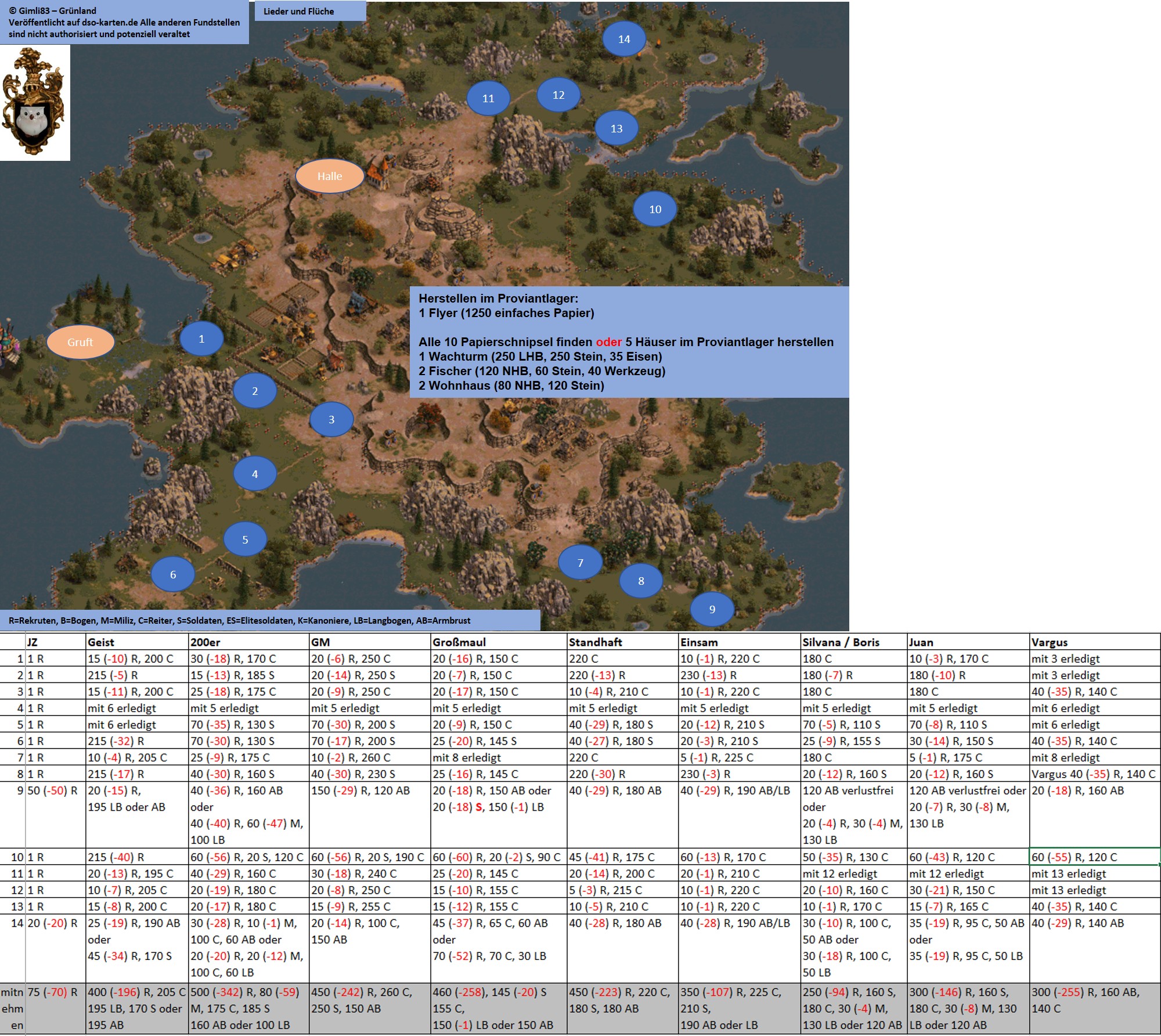Viewport: 1161px width, 1036px height.
Task: Click GM cell '10 (-2) R, 260 C'
Action: (x=370, y=757)
